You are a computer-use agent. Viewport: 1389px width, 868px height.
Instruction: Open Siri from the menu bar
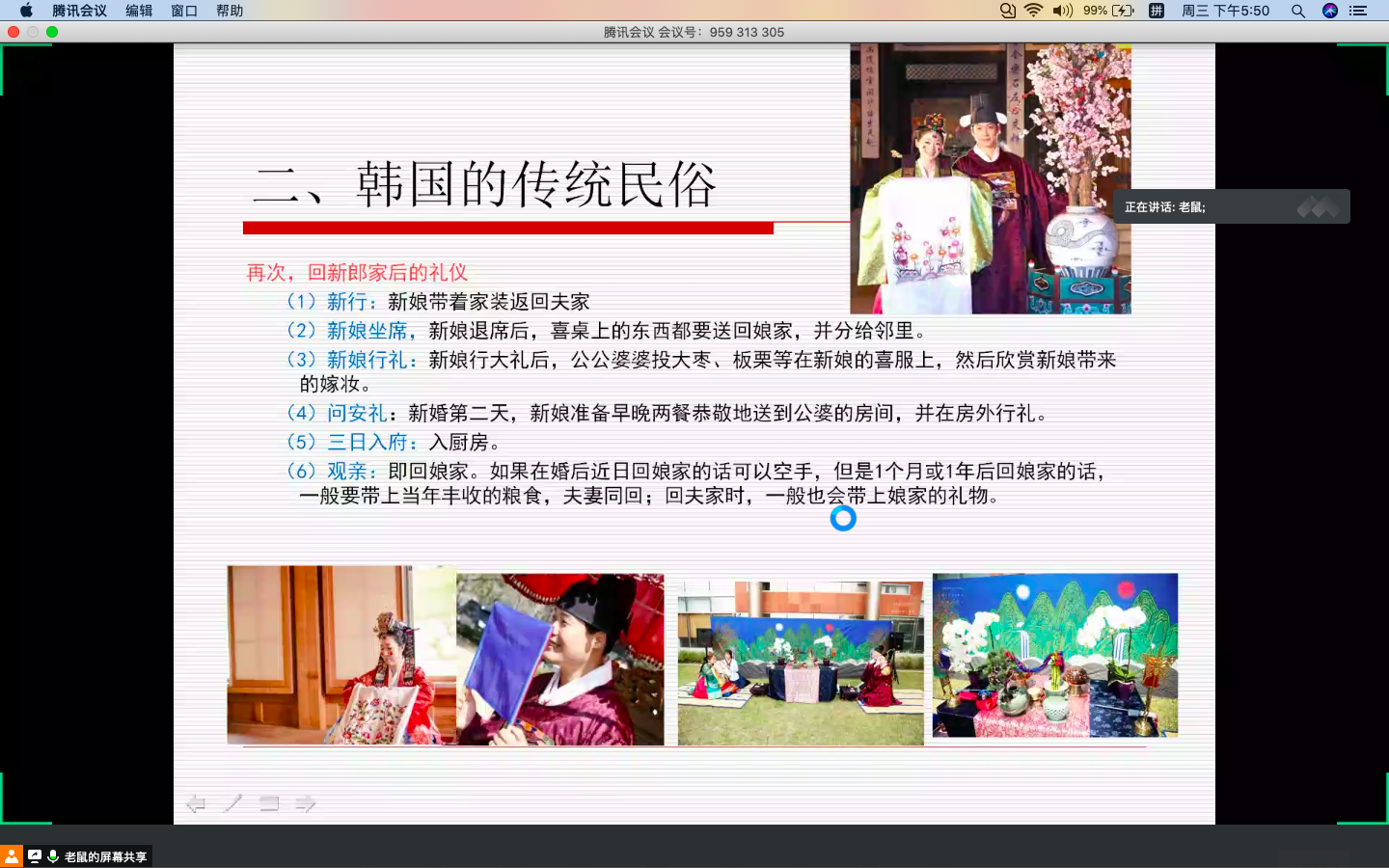click(x=1330, y=11)
